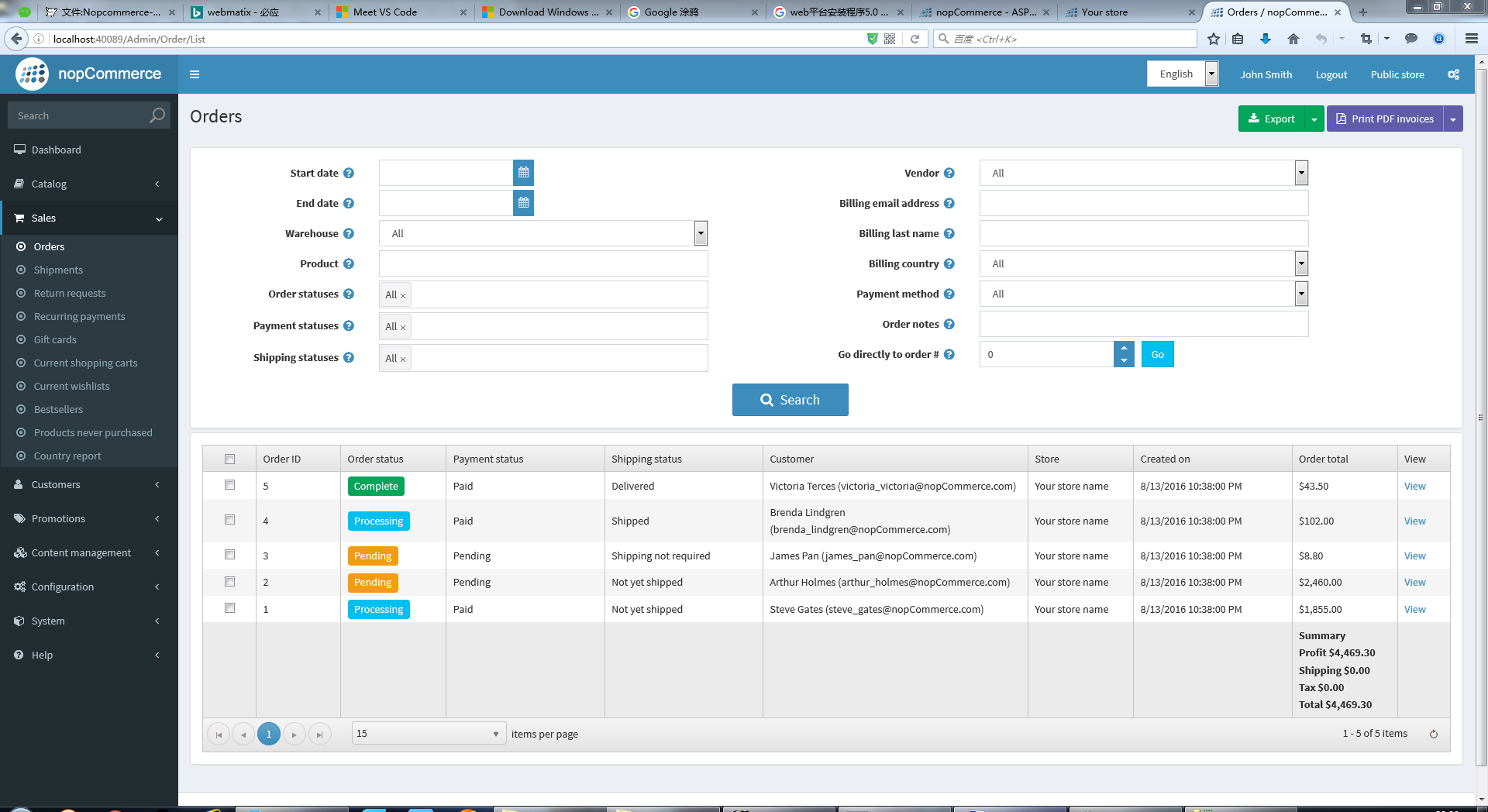Viewport: 1488px width, 812px height.
Task: Open View link for order 4
Action: 1414,521
